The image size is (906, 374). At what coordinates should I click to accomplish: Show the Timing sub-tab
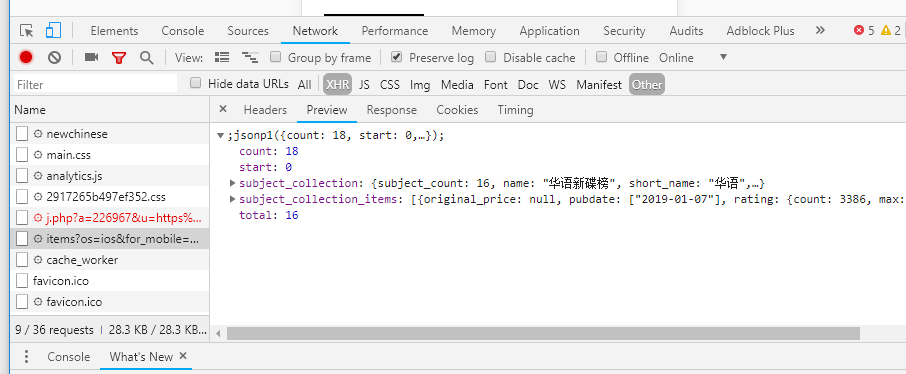515,109
